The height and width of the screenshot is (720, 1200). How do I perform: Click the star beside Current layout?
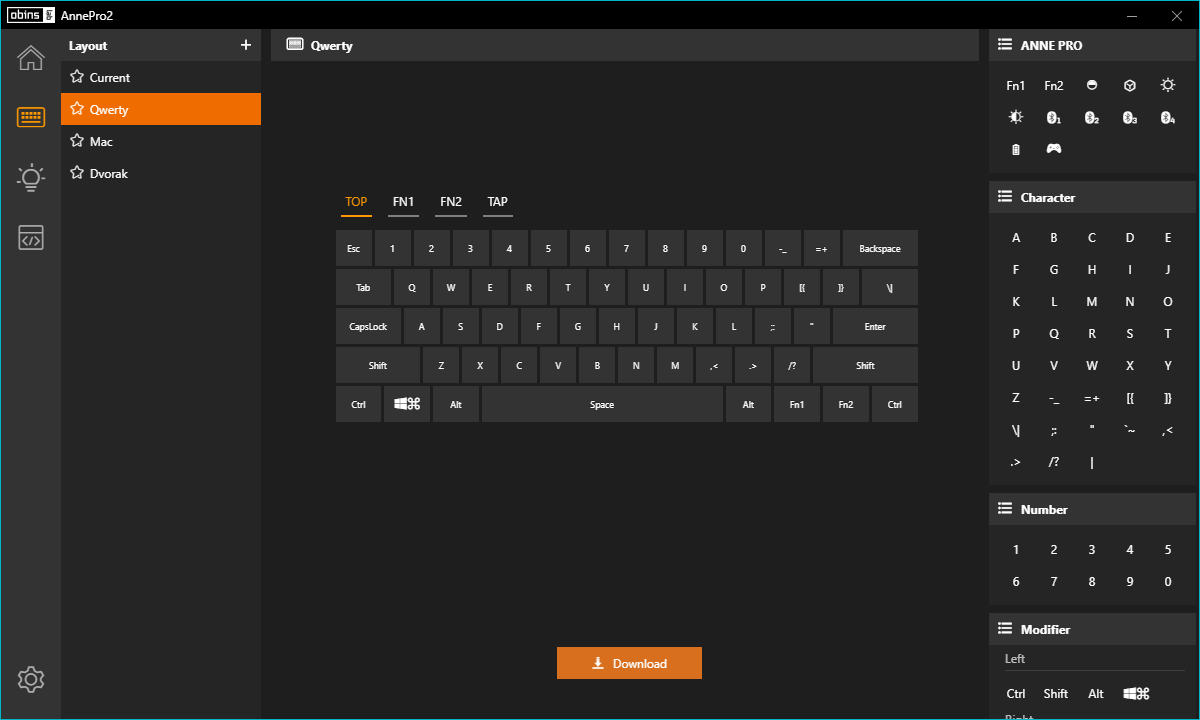[x=77, y=77]
